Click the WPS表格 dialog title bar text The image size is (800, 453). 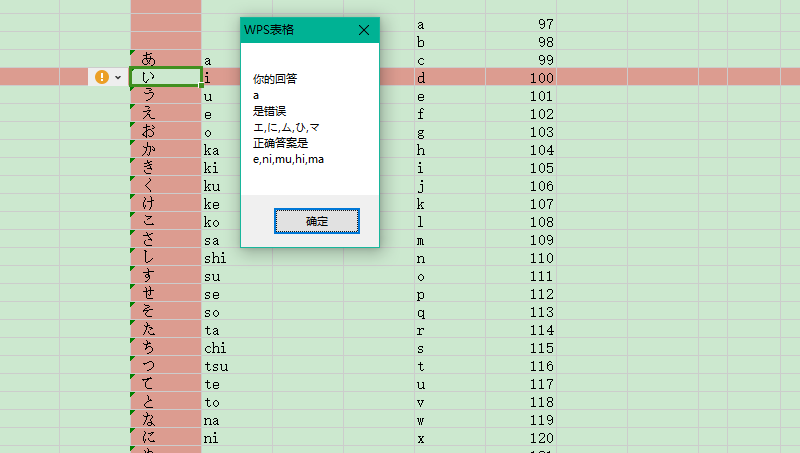click(269, 30)
